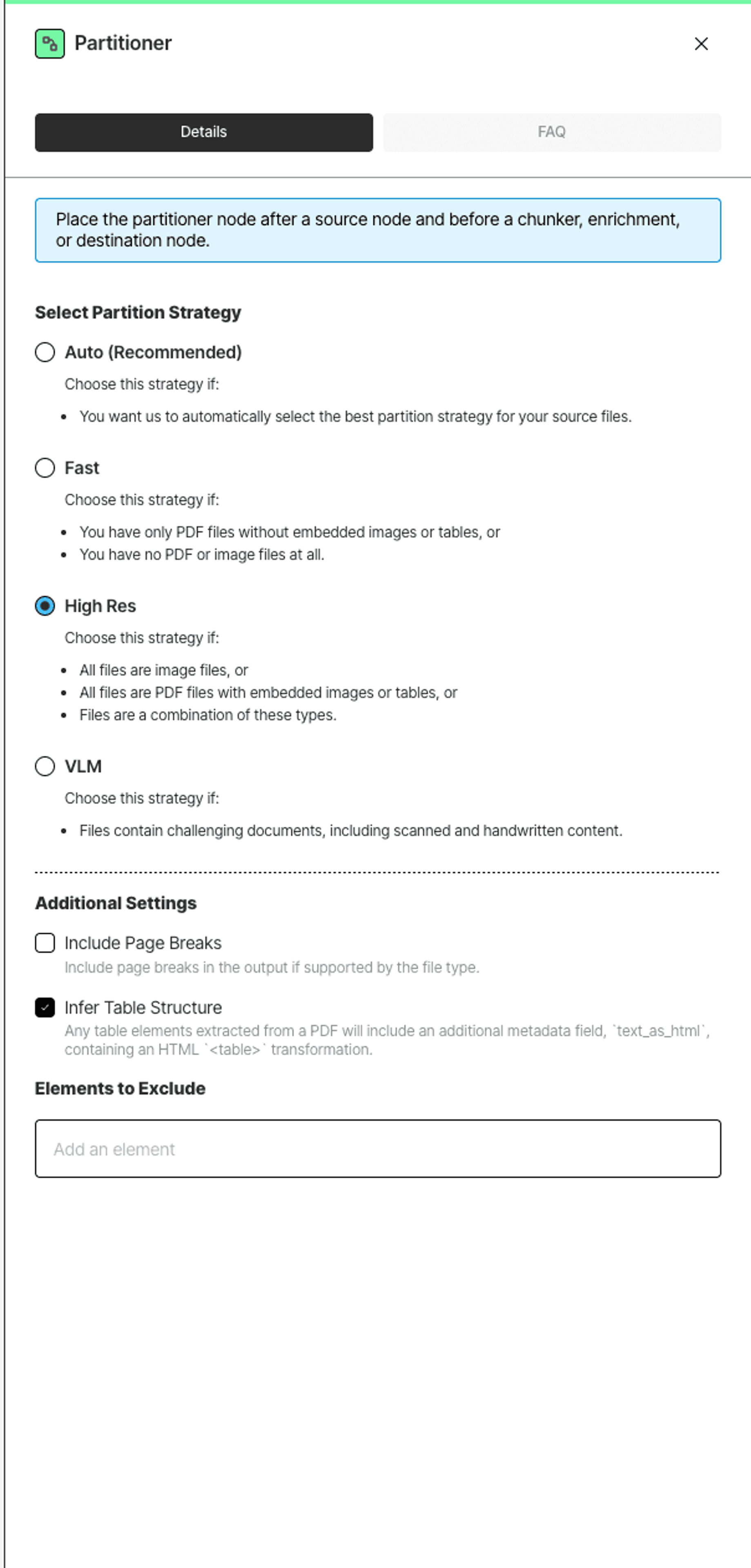Click the green Partitioner node icon

coord(50,44)
